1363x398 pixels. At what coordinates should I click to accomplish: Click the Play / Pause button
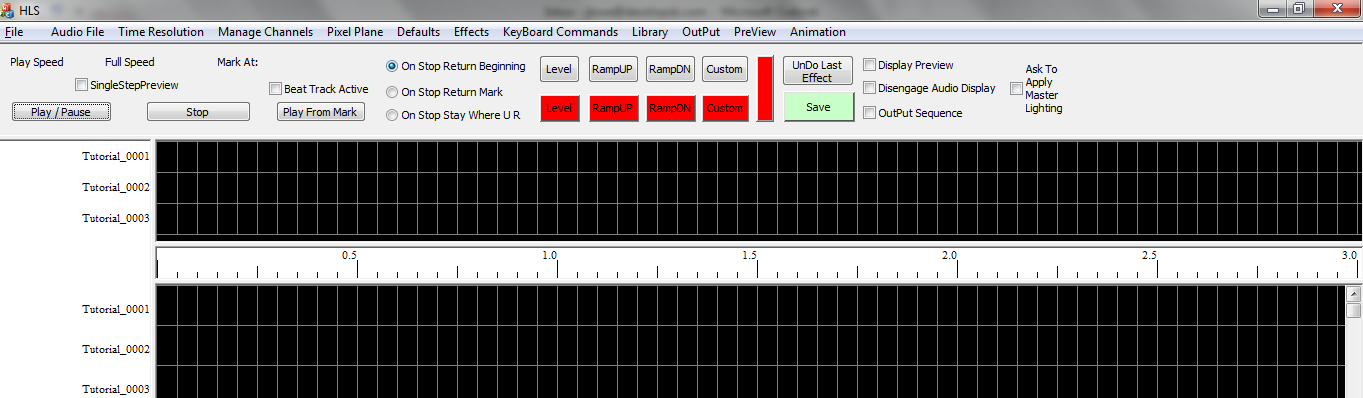(61, 112)
